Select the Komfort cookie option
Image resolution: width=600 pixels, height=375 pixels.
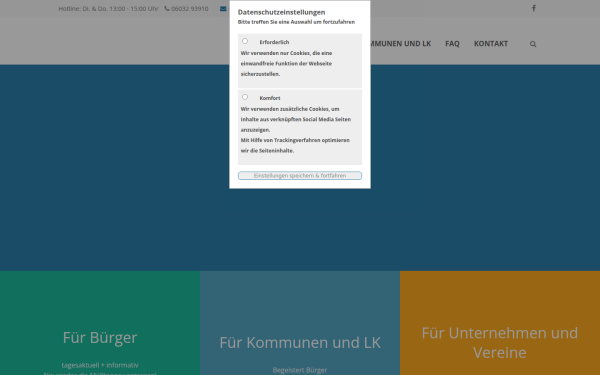pyautogui.click(x=245, y=97)
